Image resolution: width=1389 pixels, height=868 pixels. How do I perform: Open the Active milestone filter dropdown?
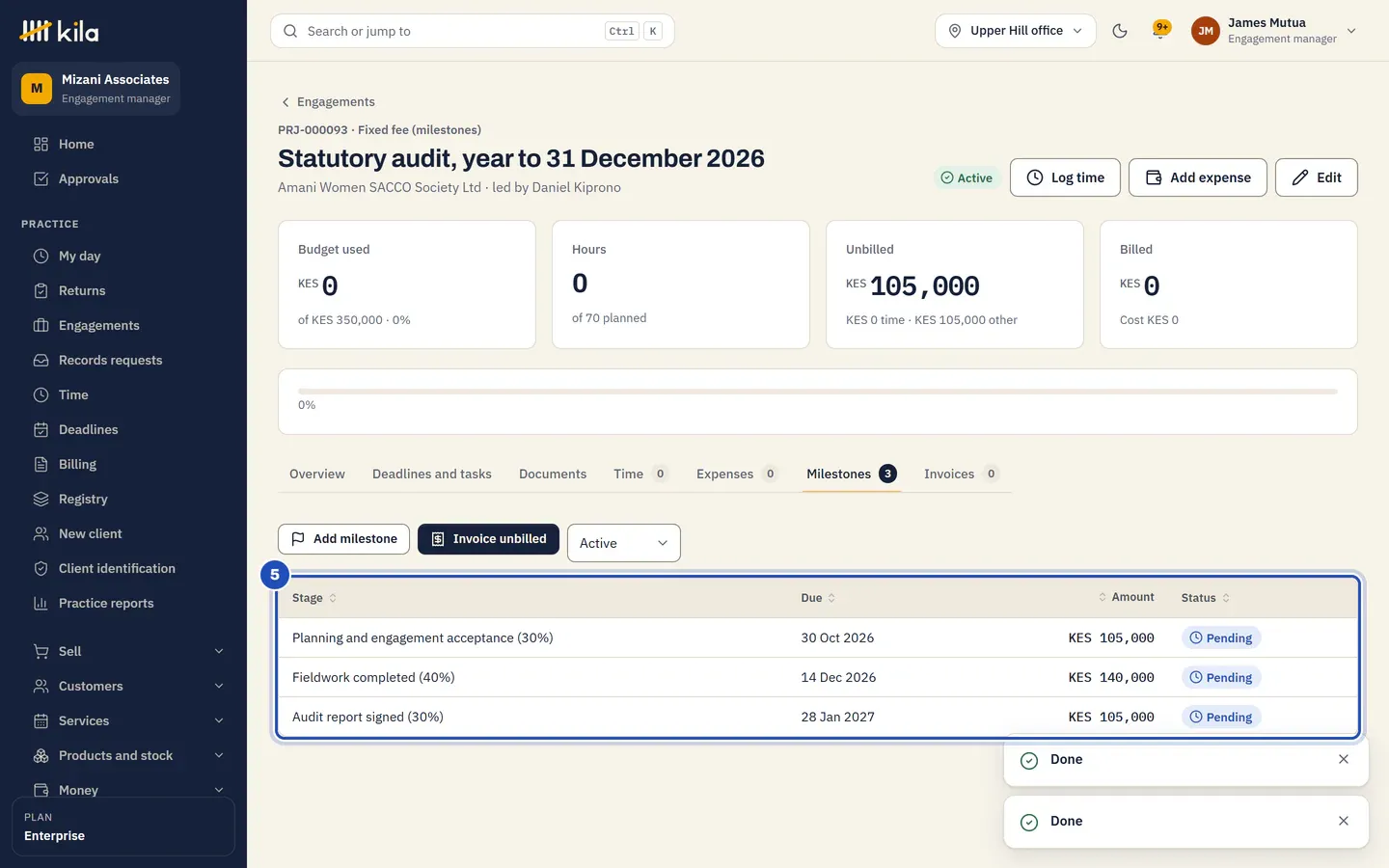coord(623,543)
